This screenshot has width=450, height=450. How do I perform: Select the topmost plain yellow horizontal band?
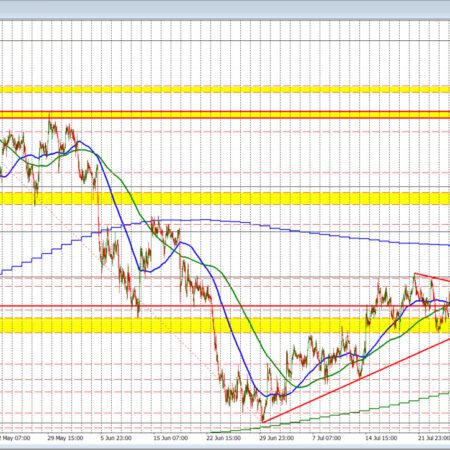click(225, 89)
